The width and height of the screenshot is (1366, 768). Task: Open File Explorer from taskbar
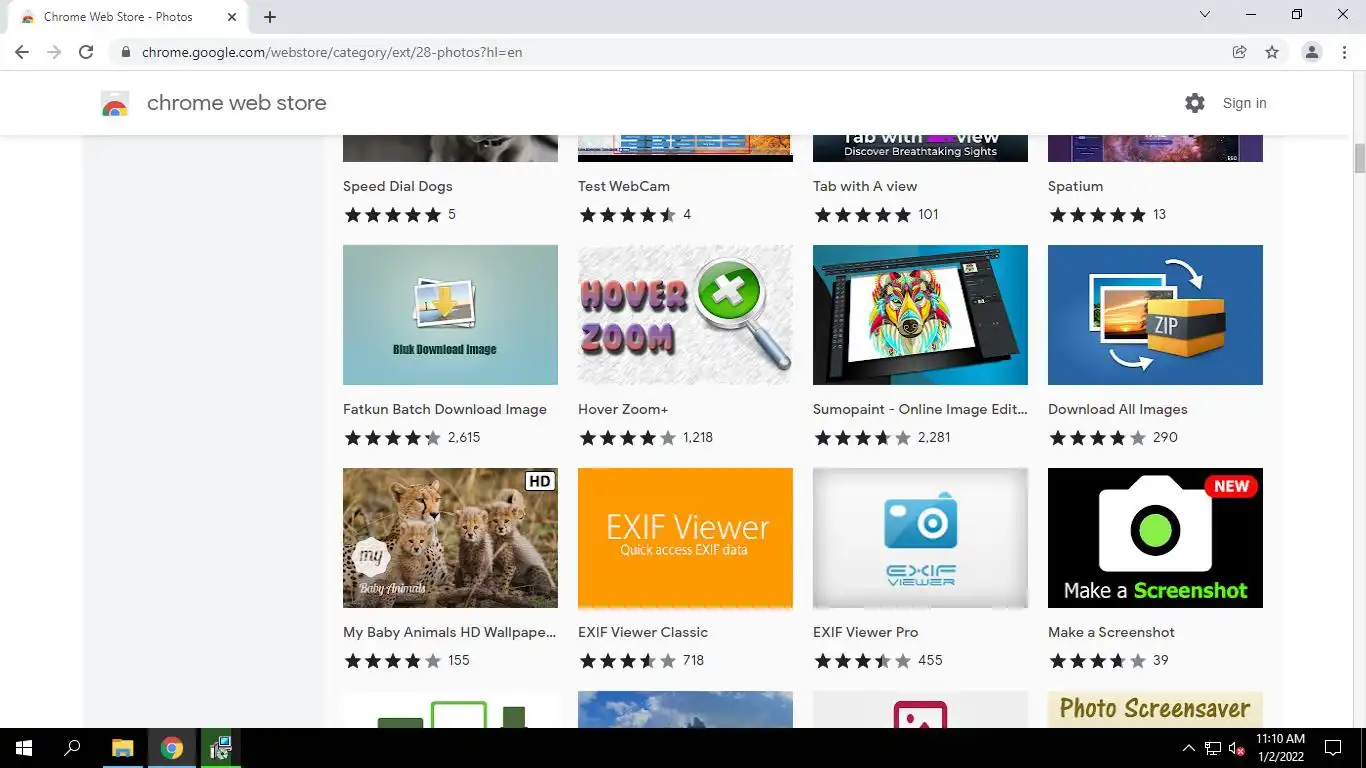[x=122, y=748]
